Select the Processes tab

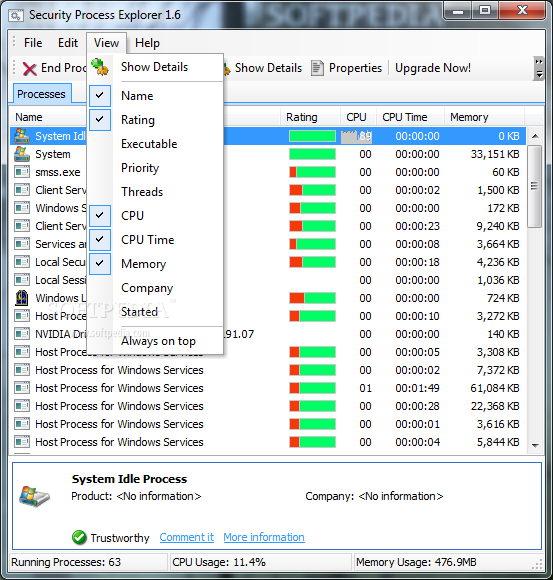pyautogui.click(x=41, y=94)
